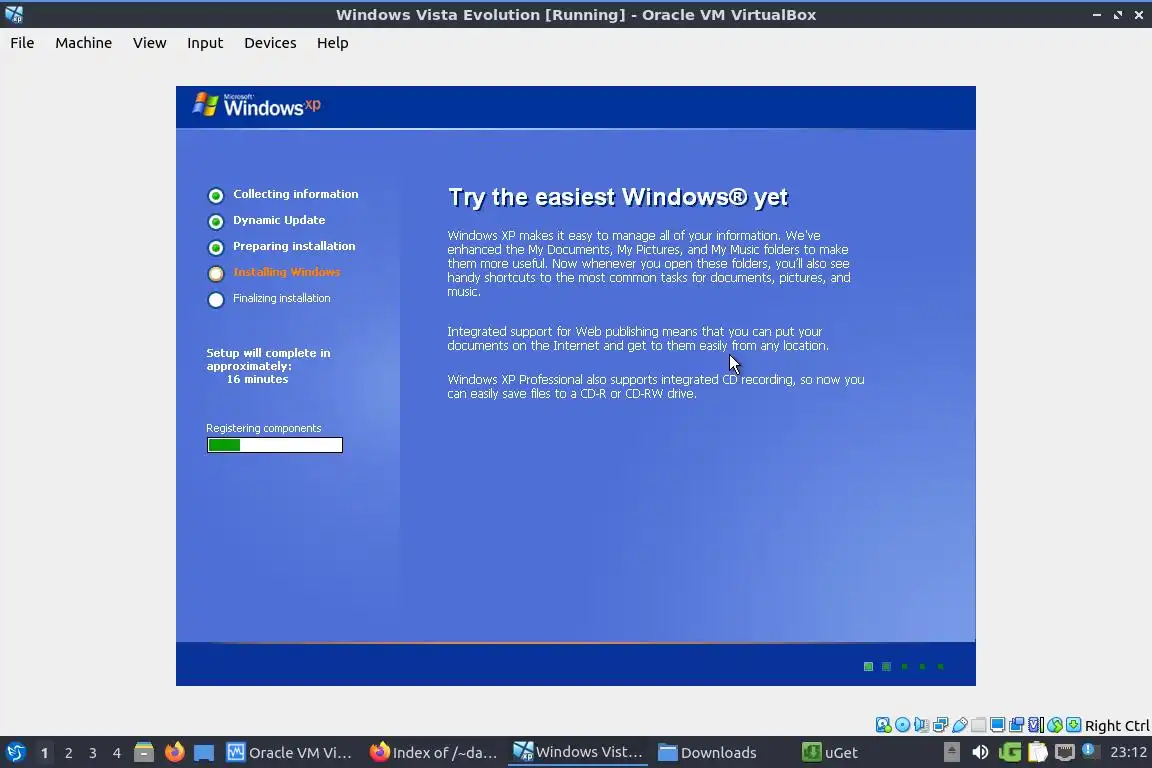Open the Help menu

[332, 43]
